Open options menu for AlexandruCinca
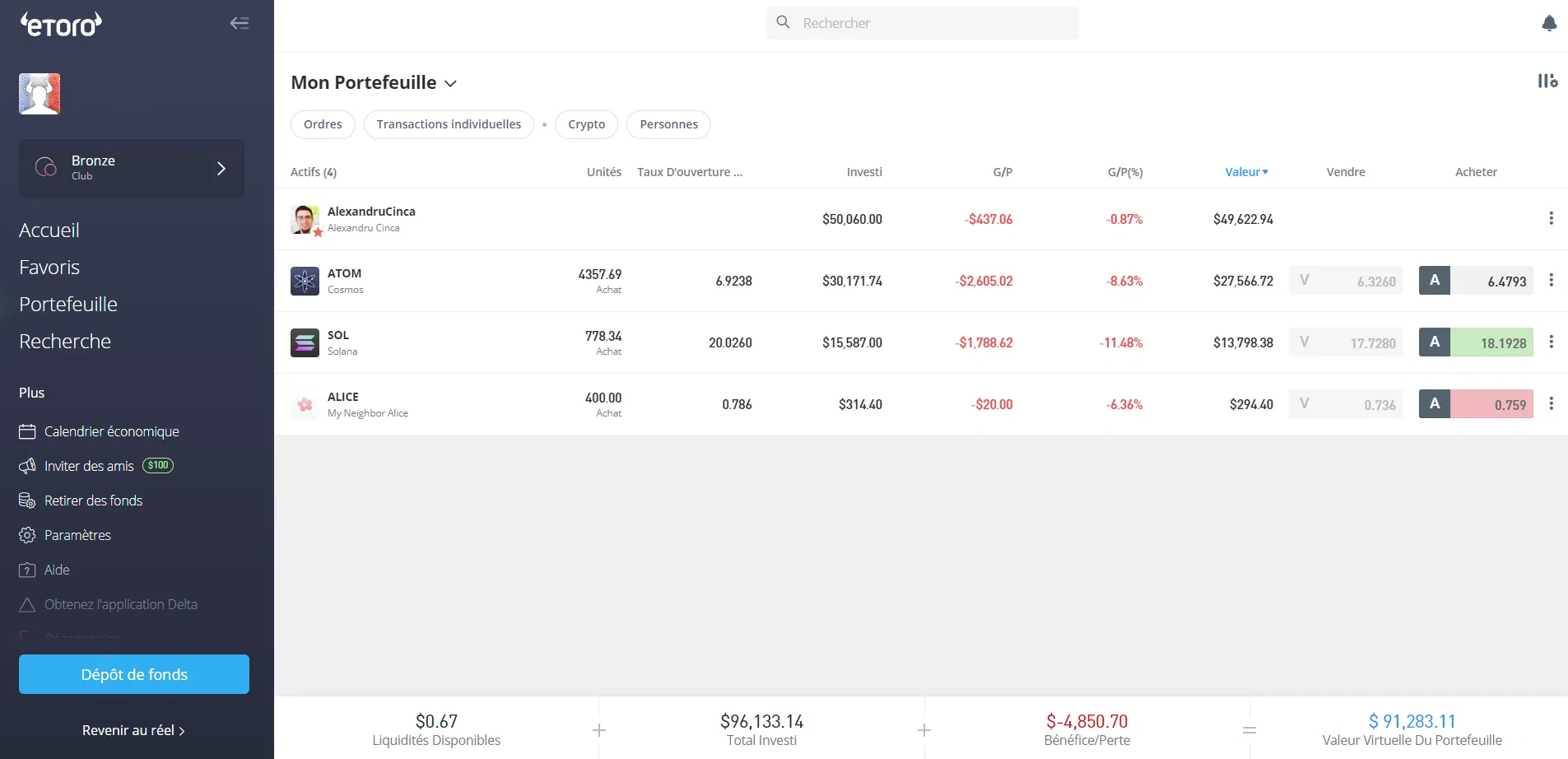Screen dimensions: 1568x759 1551,218
